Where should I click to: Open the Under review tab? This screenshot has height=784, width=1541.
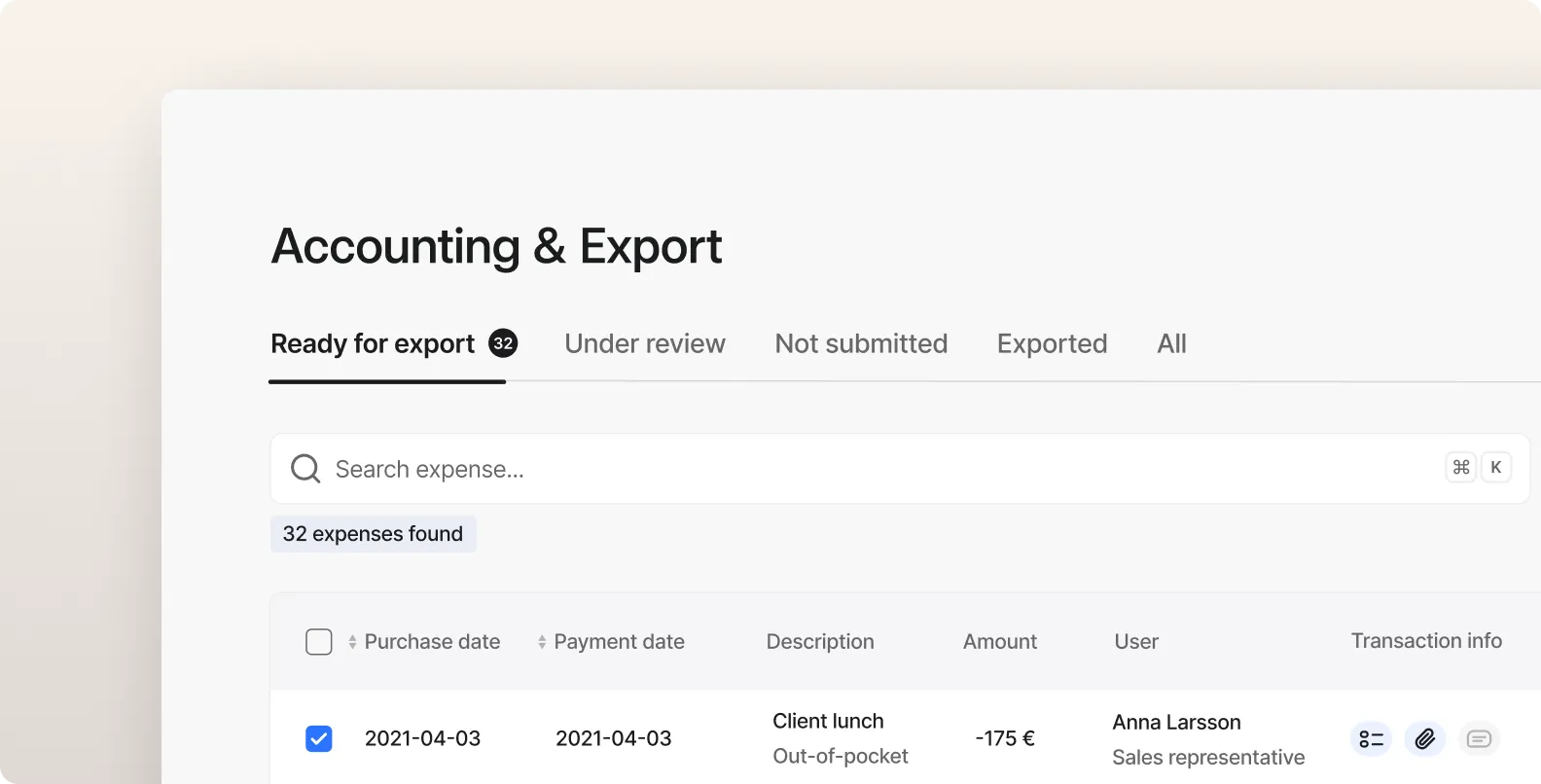[x=645, y=343]
